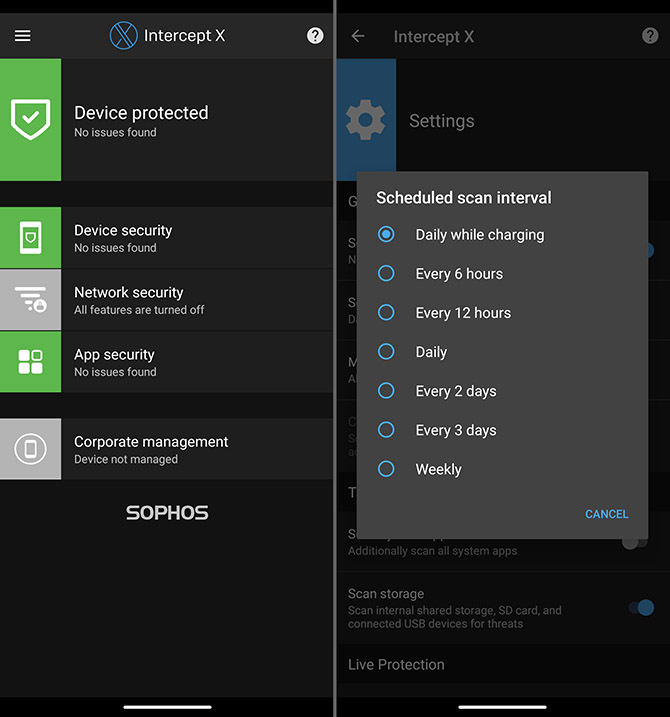This screenshot has height=717, width=670.
Task: Open Corporate management section
Action: [166, 449]
